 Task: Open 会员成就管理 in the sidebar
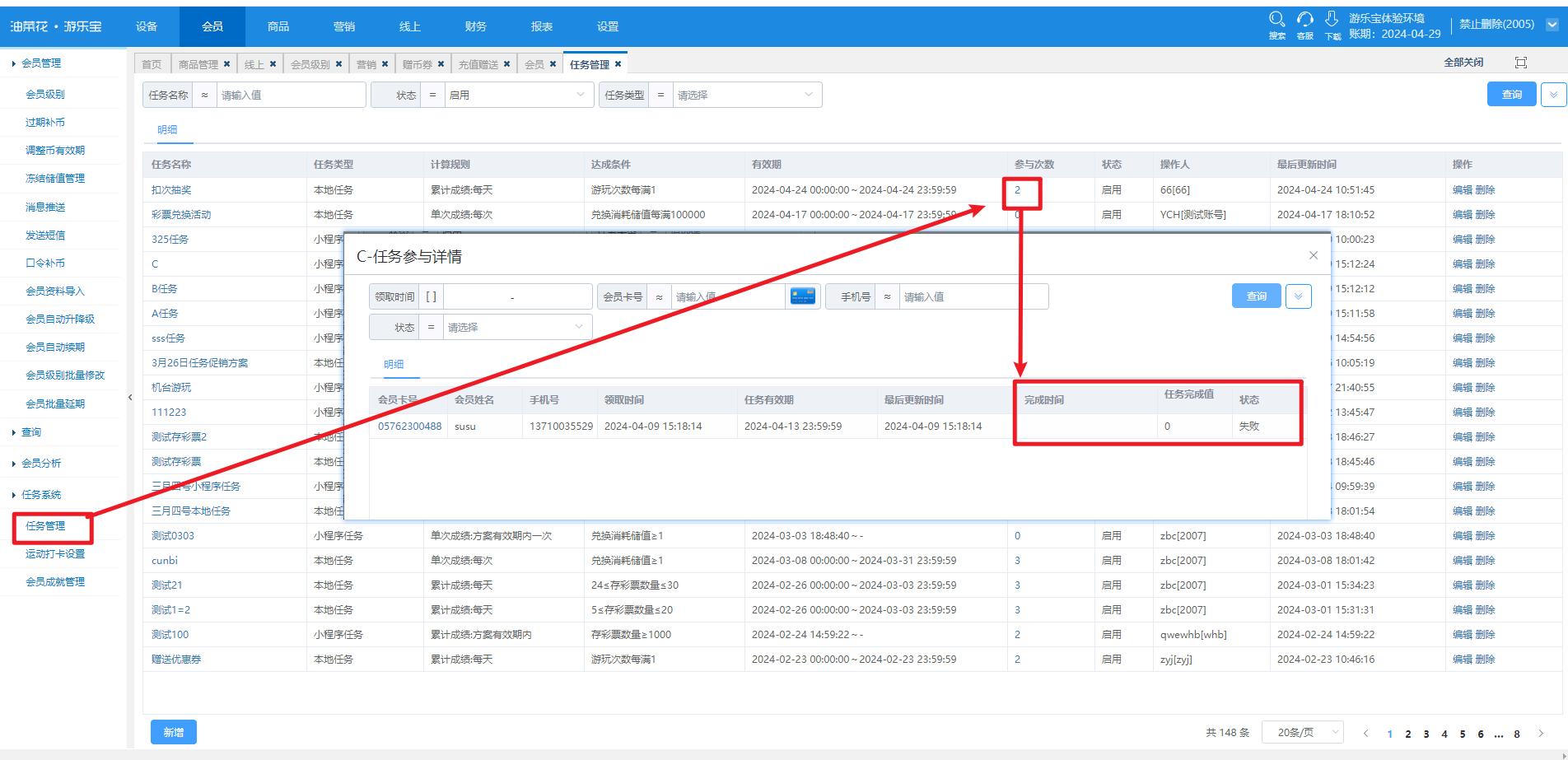55,581
